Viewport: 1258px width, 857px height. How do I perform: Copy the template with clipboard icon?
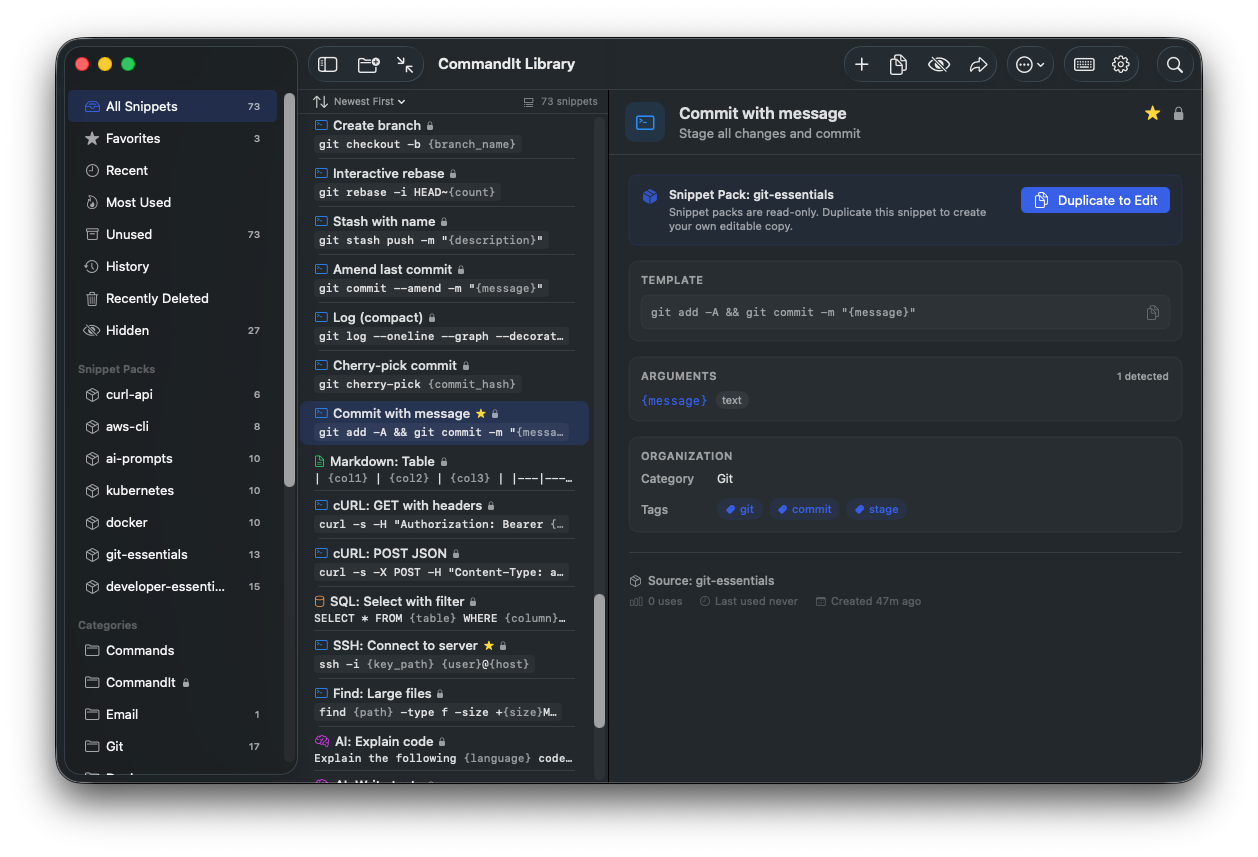(1152, 312)
